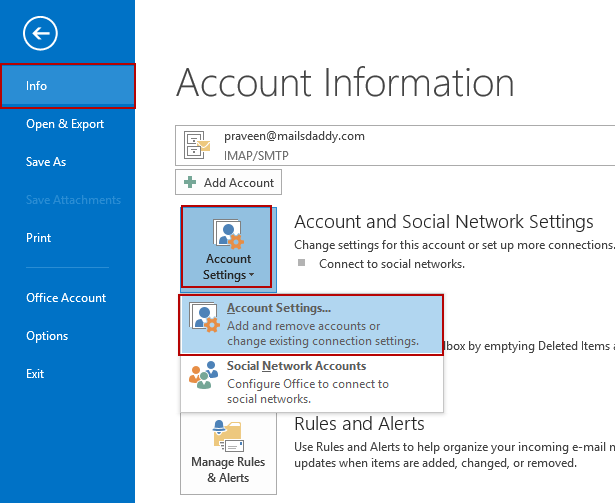The height and width of the screenshot is (503, 615).
Task: Choose Account Settings... from dropdown menu
Action: point(311,324)
